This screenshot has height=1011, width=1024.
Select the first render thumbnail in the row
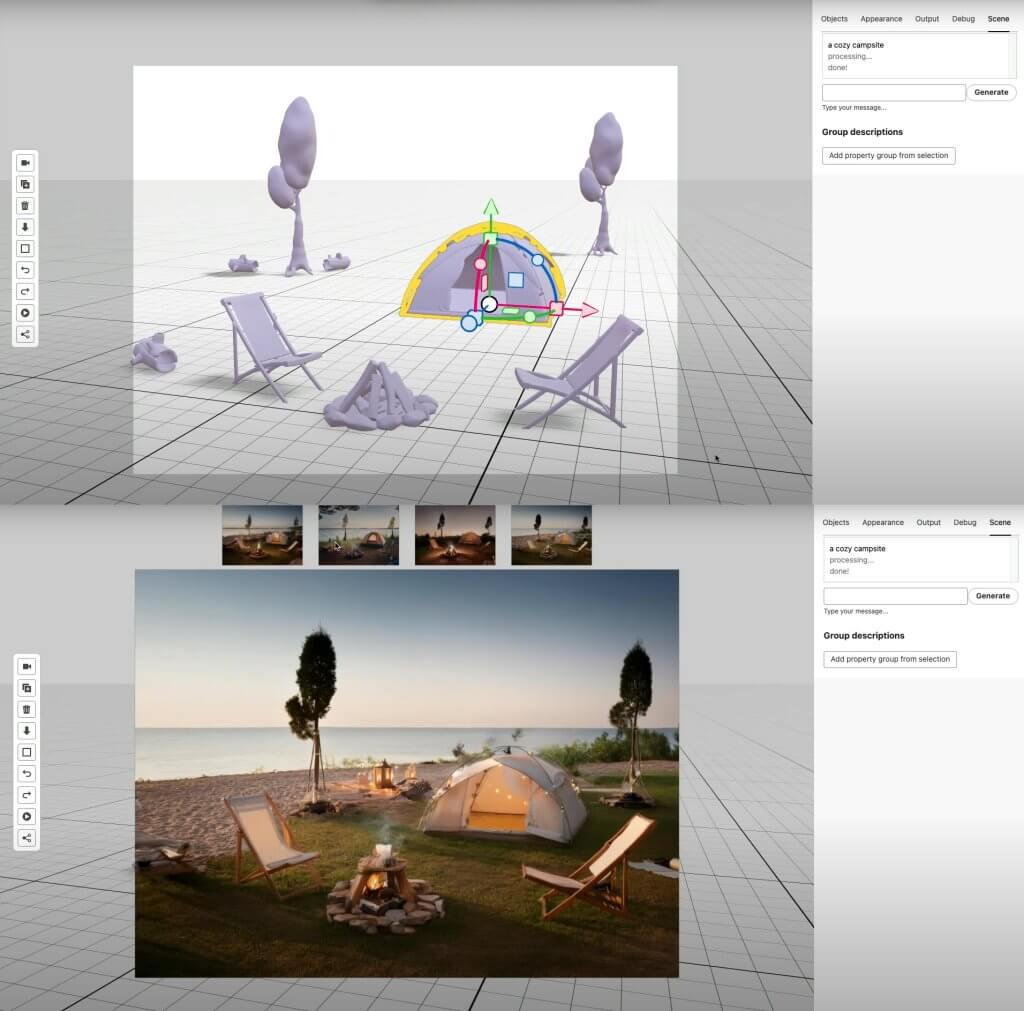pyautogui.click(x=262, y=535)
